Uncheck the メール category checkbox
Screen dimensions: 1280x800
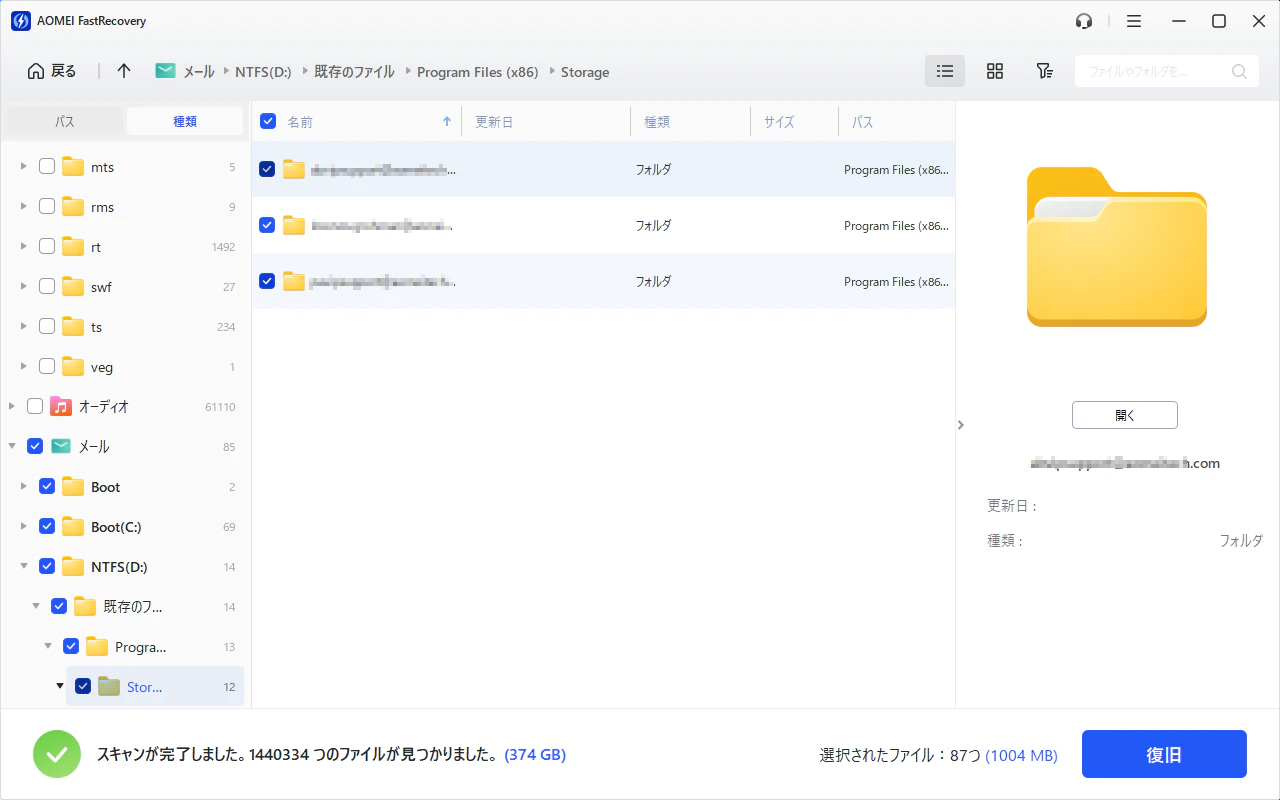click(35, 447)
